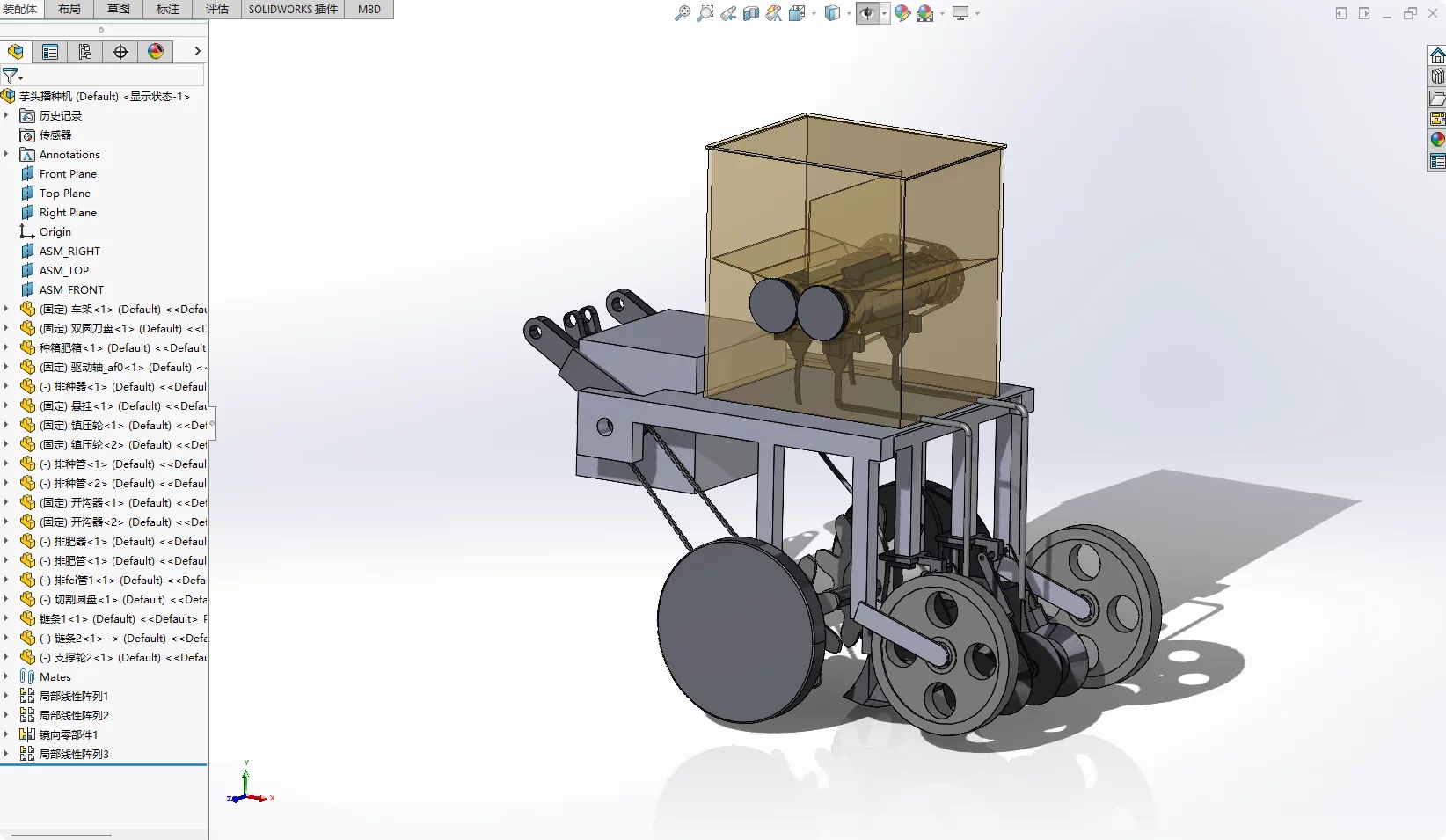Click the Zoom to Fit icon
The height and width of the screenshot is (840, 1446).
(682, 13)
